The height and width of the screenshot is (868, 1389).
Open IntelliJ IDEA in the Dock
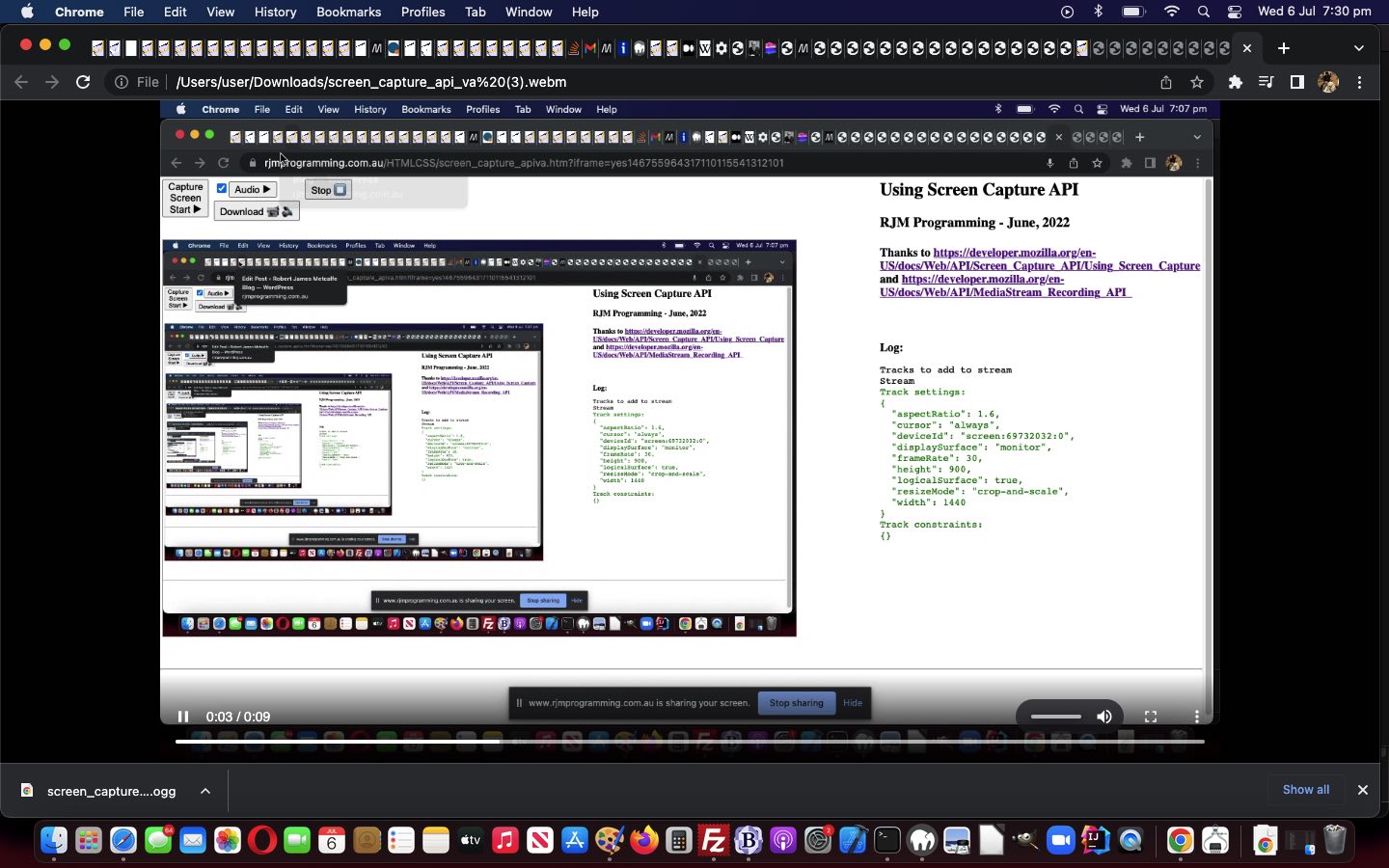[1096, 840]
